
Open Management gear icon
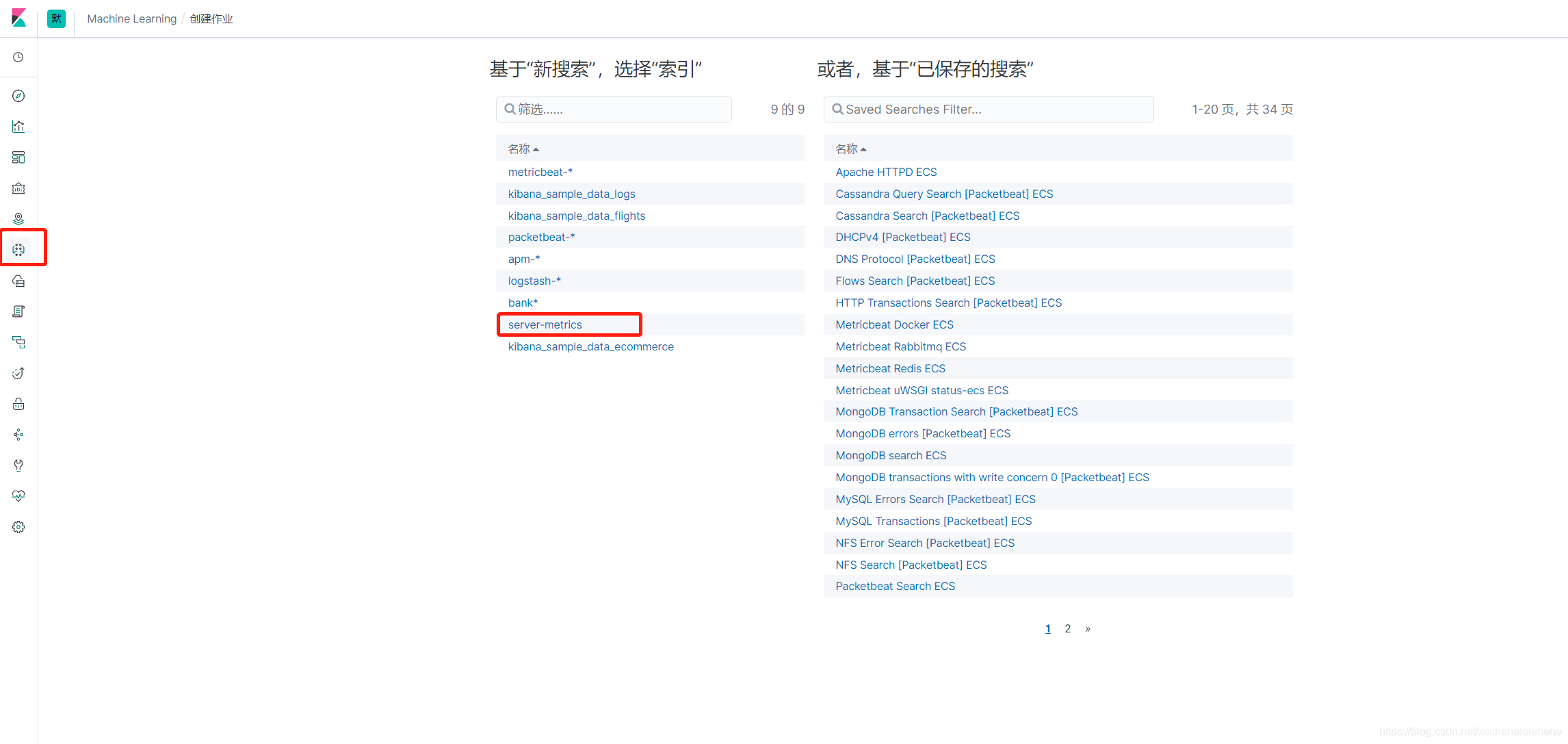coord(18,527)
